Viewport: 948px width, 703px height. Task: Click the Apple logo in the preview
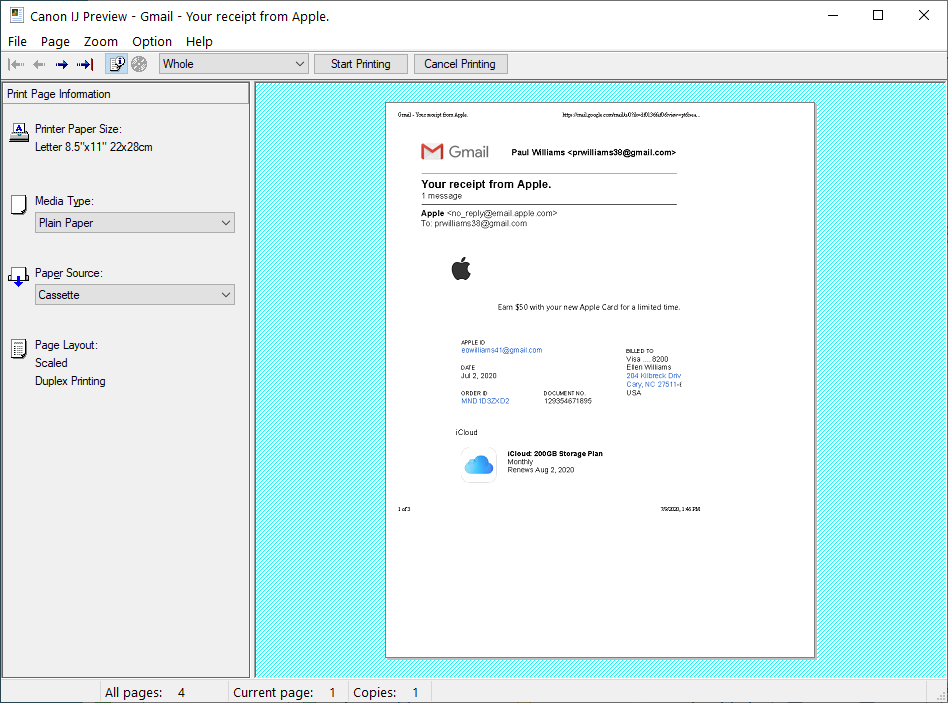click(461, 268)
